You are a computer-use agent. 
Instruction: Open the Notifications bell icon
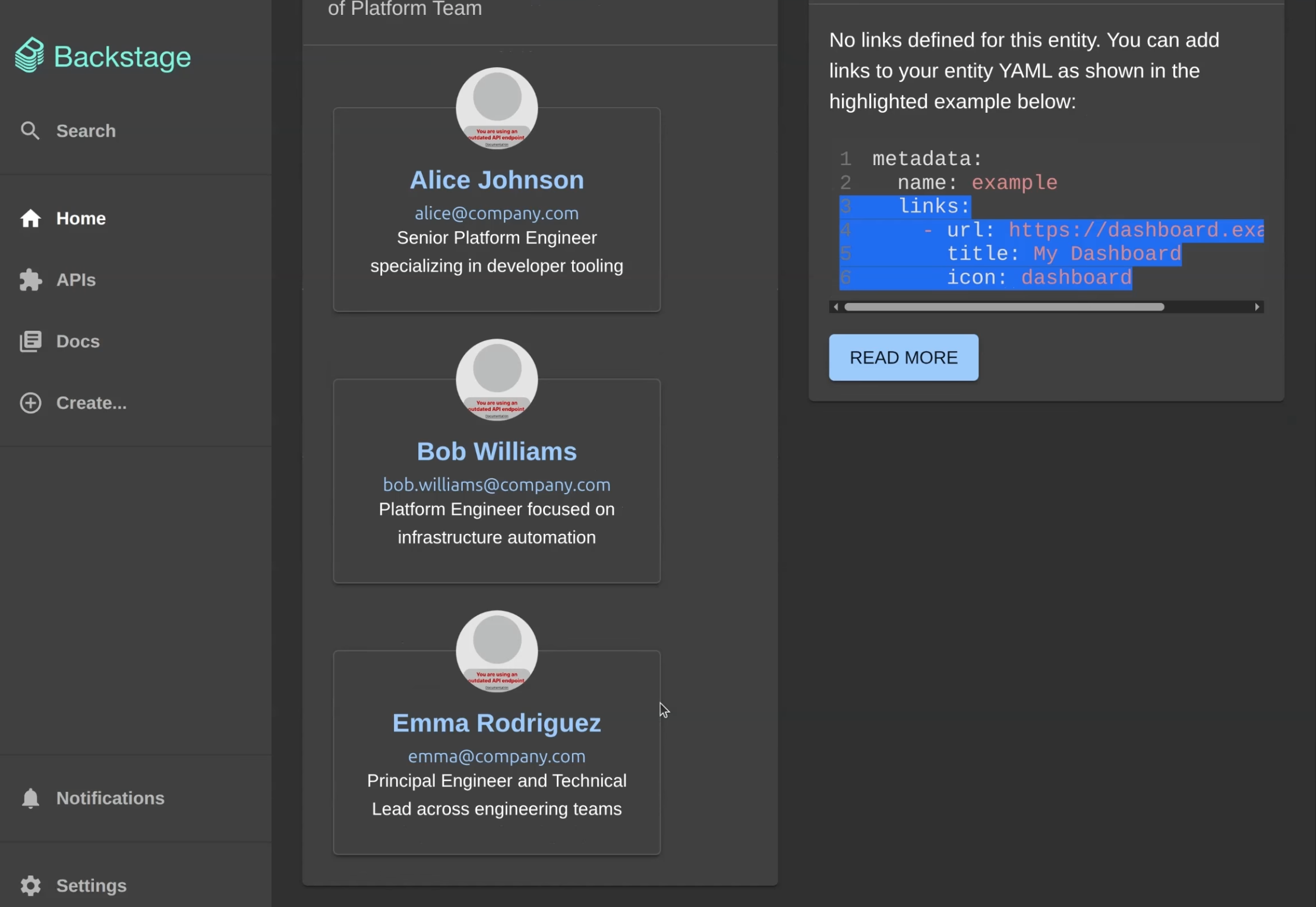coord(30,798)
